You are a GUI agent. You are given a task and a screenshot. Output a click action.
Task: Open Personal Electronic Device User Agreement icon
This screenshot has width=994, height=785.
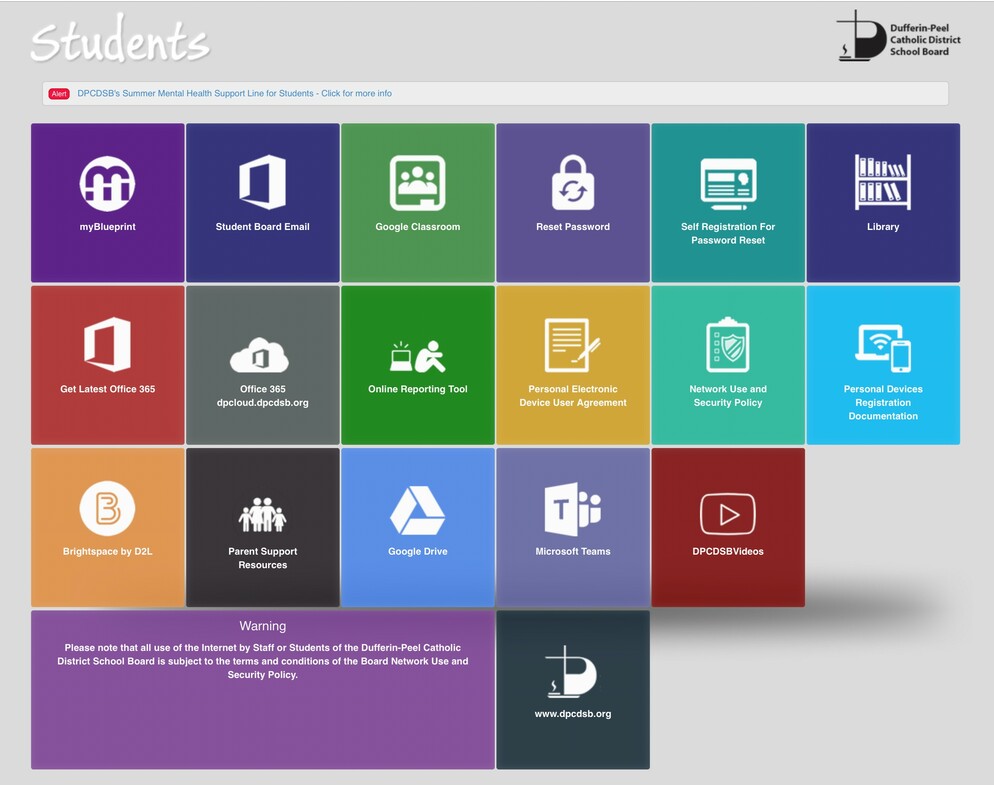click(572, 345)
